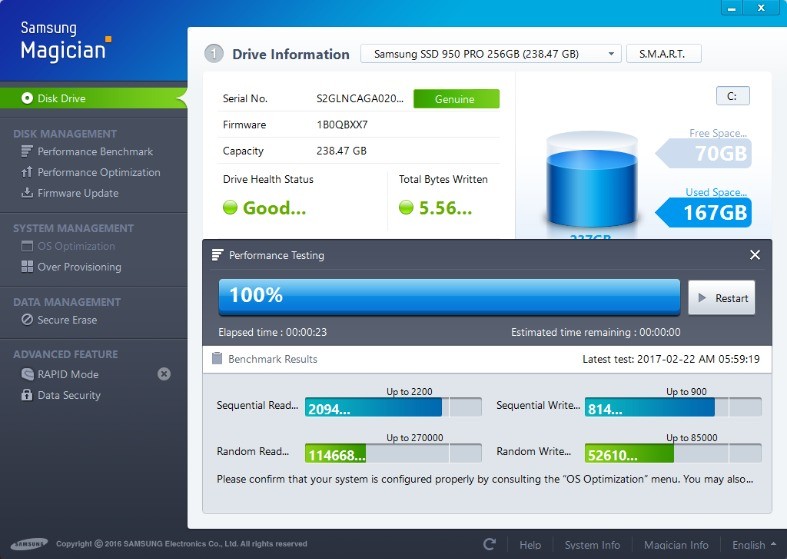
Task: Click the Secure Erase prohibition icon
Action: pos(27,320)
